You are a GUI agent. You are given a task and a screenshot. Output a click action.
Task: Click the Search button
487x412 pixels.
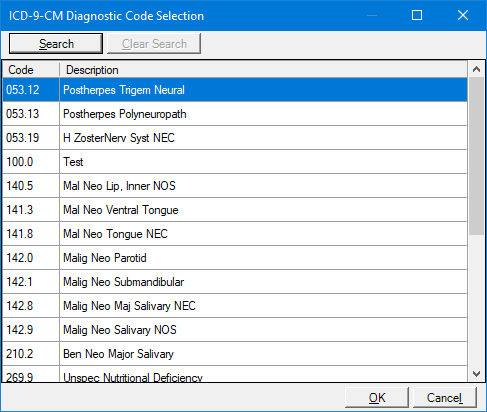coord(56,43)
